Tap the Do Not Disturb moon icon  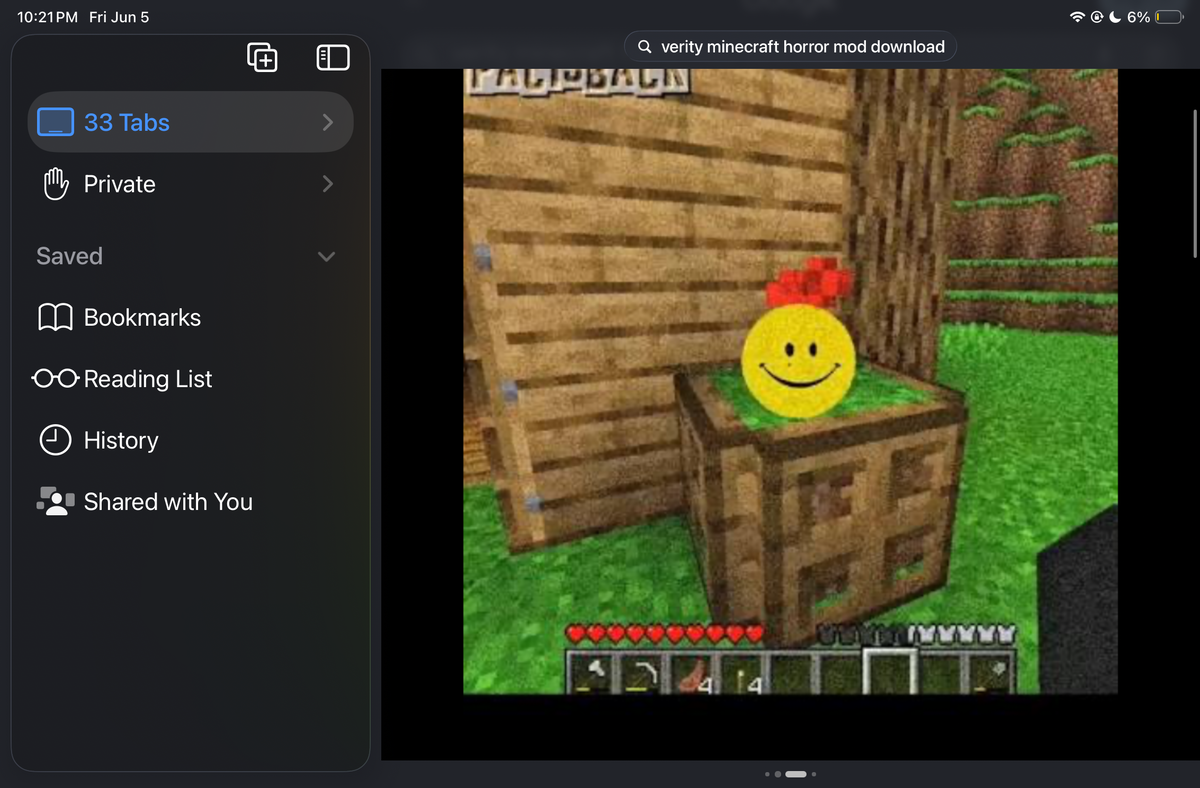click(1115, 17)
